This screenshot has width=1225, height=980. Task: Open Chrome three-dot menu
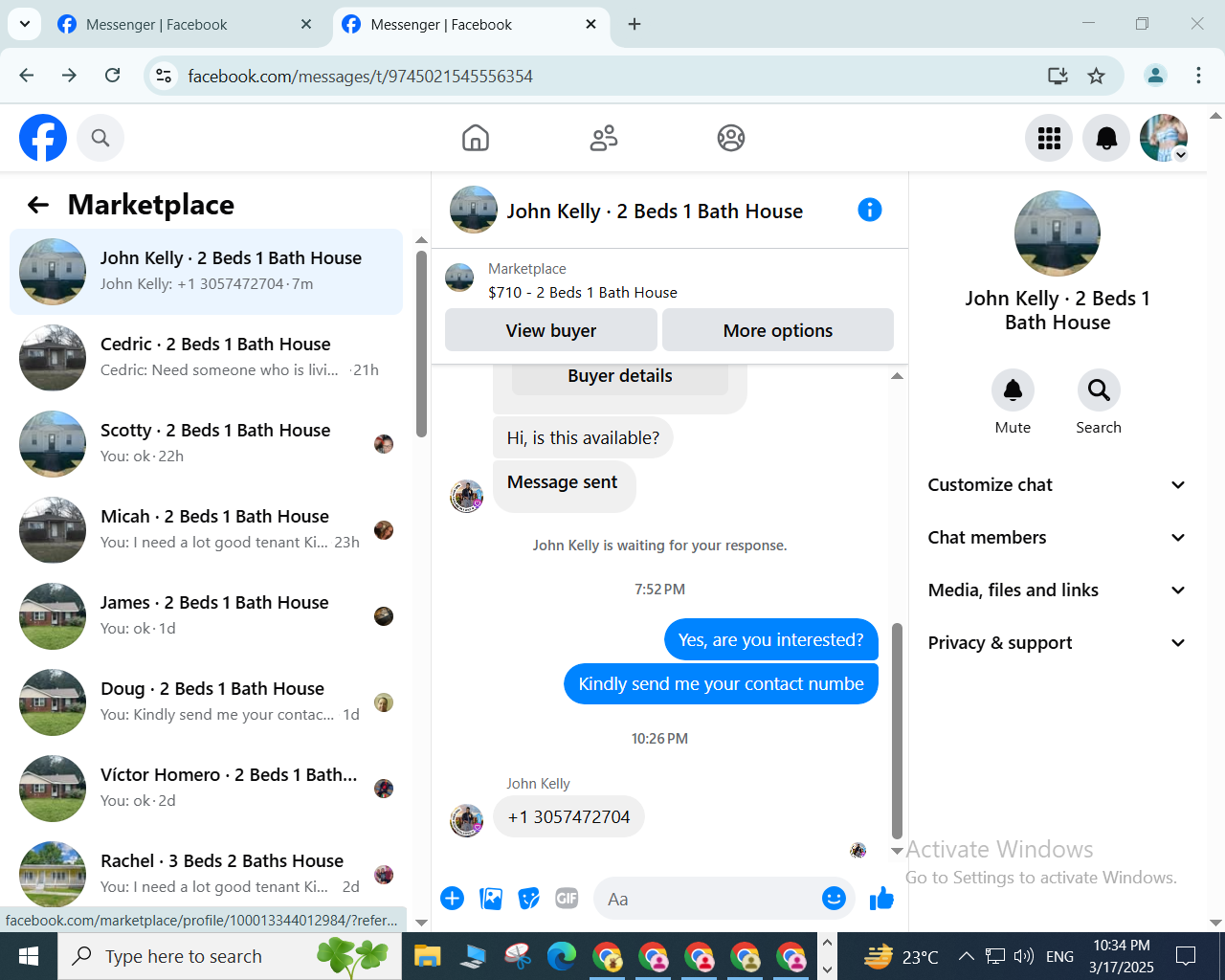click(x=1198, y=76)
